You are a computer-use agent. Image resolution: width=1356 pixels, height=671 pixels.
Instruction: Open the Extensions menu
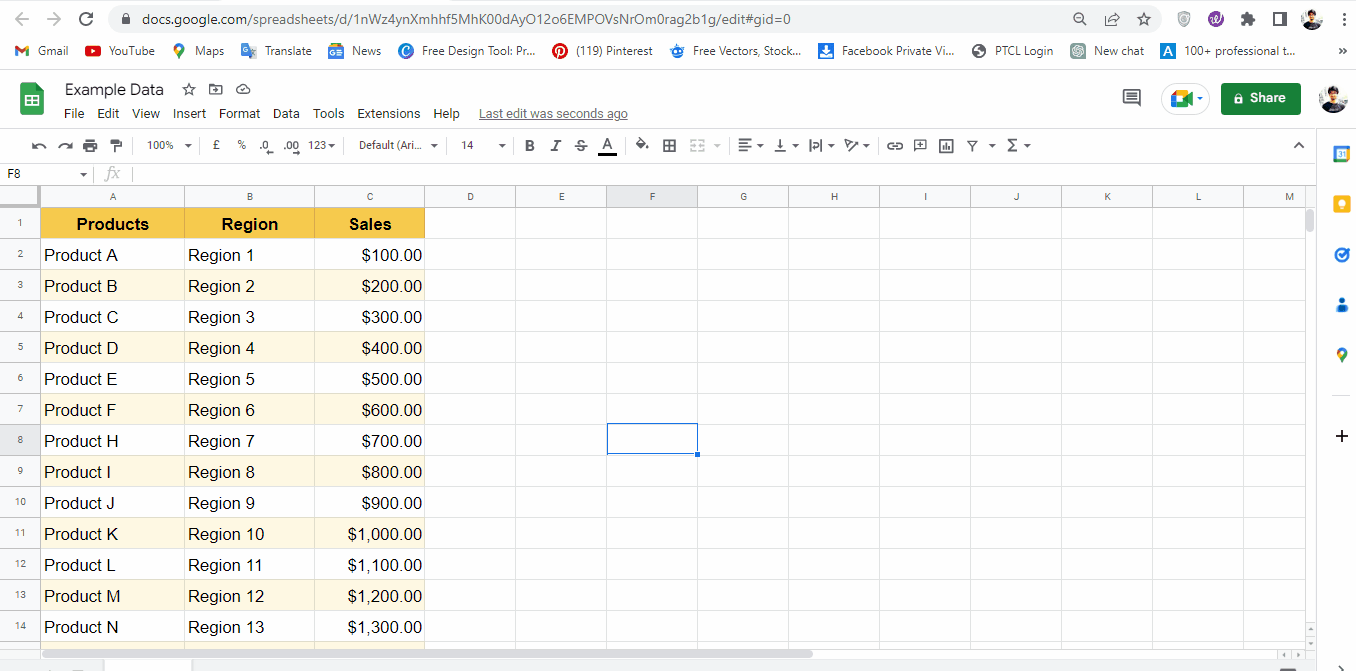point(388,113)
